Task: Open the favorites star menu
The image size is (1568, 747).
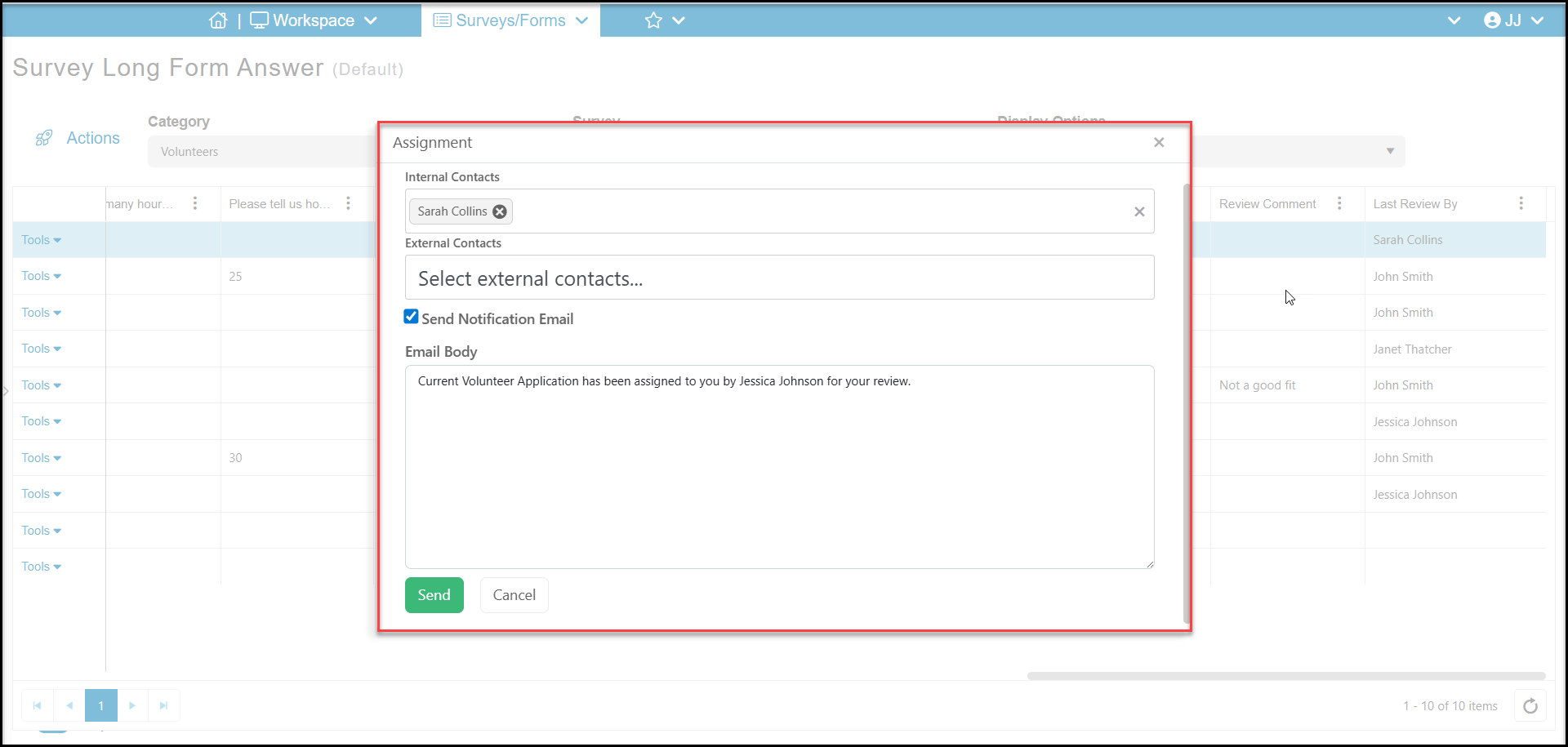Action: (x=664, y=20)
